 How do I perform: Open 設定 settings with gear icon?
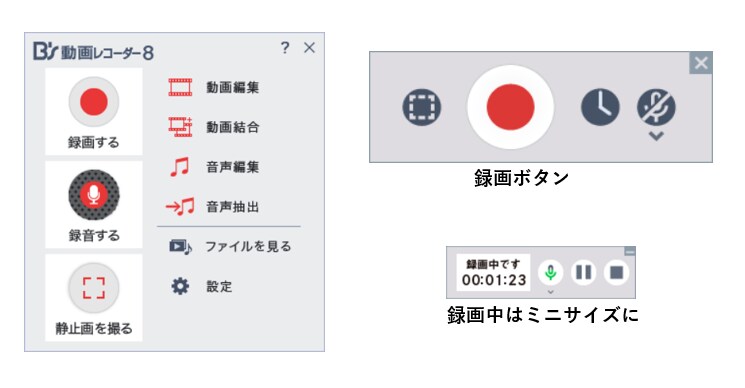coord(201,286)
